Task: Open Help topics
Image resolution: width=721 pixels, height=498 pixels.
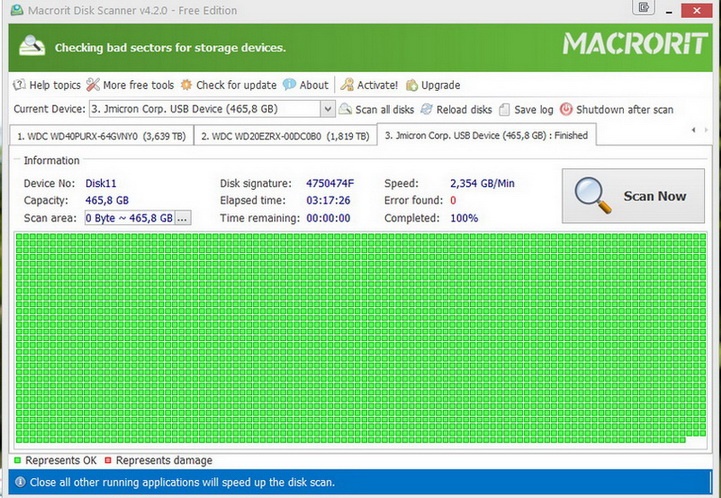Action: pyautogui.click(x=47, y=85)
